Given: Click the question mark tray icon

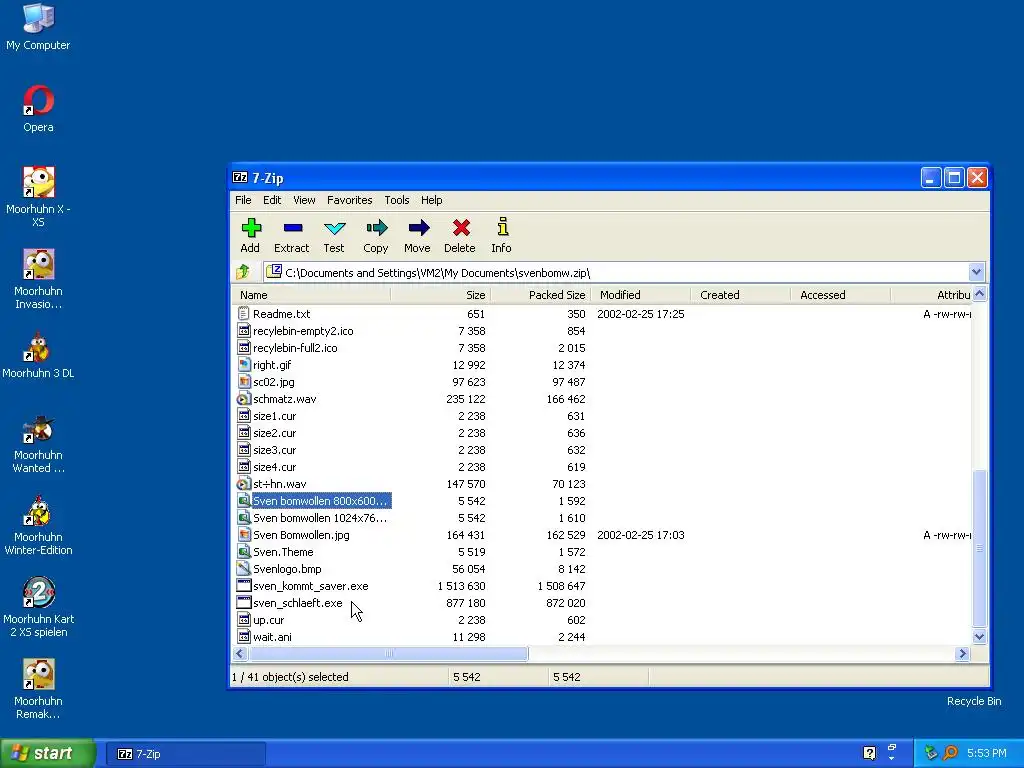Looking at the screenshot, I should [x=869, y=753].
